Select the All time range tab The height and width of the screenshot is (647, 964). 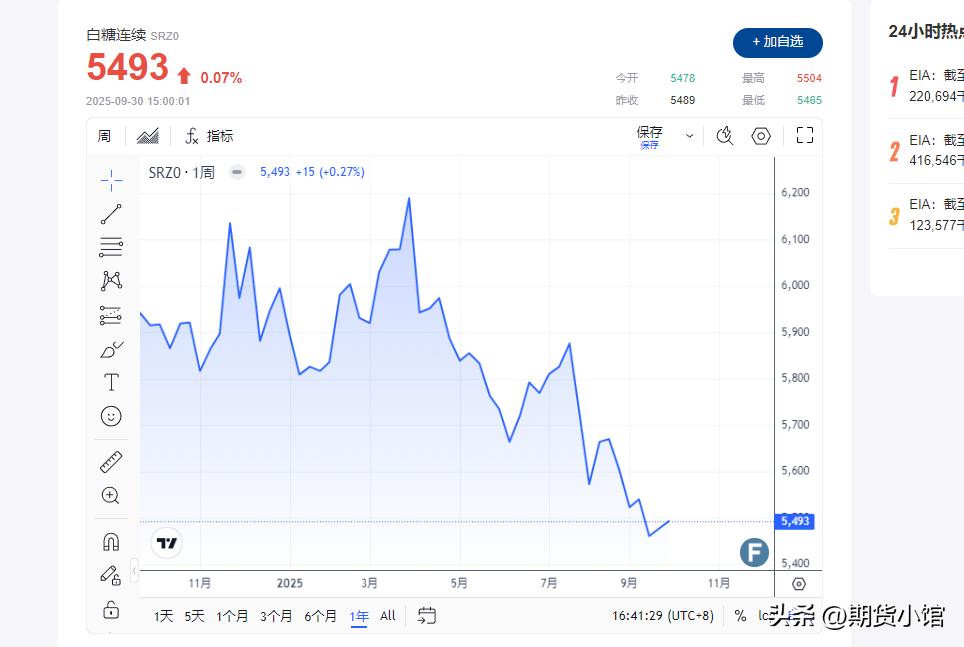click(388, 616)
